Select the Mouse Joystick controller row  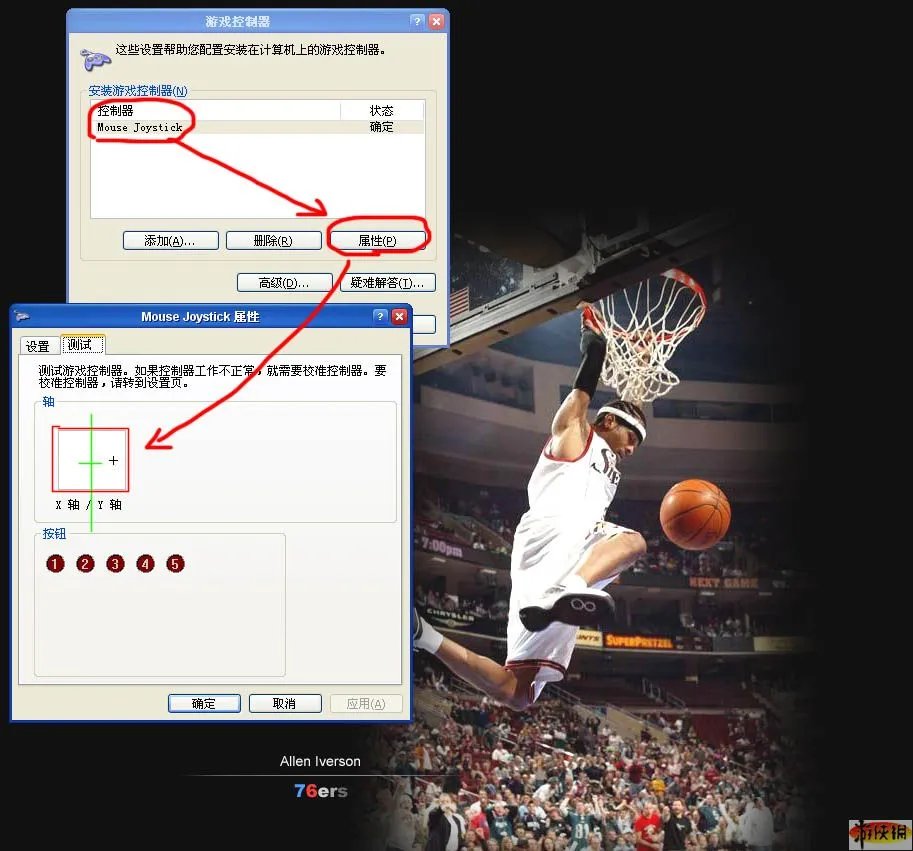[x=257, y=127]
